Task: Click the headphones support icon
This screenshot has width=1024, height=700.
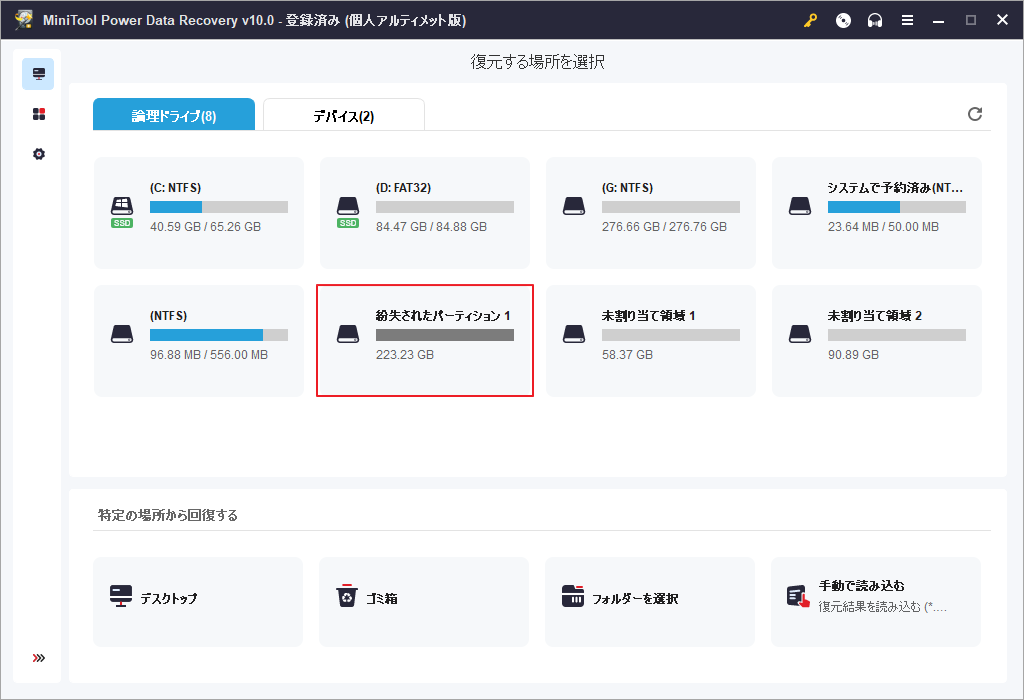Action: (x=875, y=20)
